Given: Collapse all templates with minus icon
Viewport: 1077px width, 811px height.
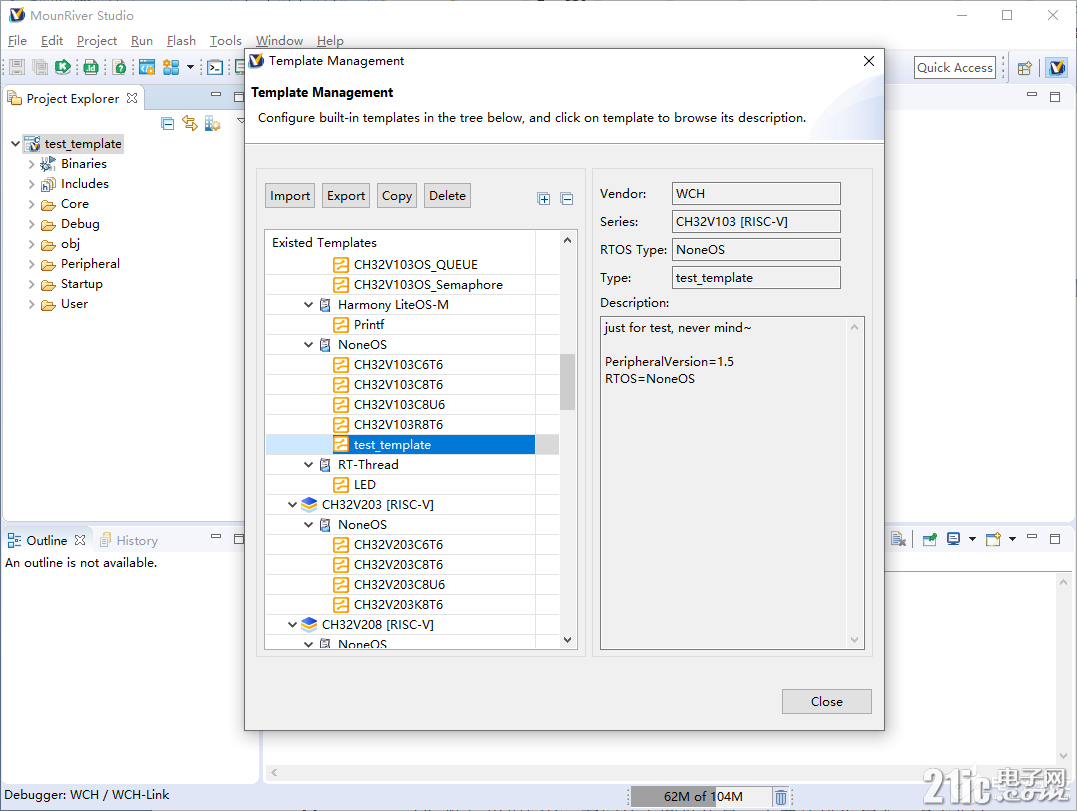Looking at the screenshot, I should tap(567, 199).
